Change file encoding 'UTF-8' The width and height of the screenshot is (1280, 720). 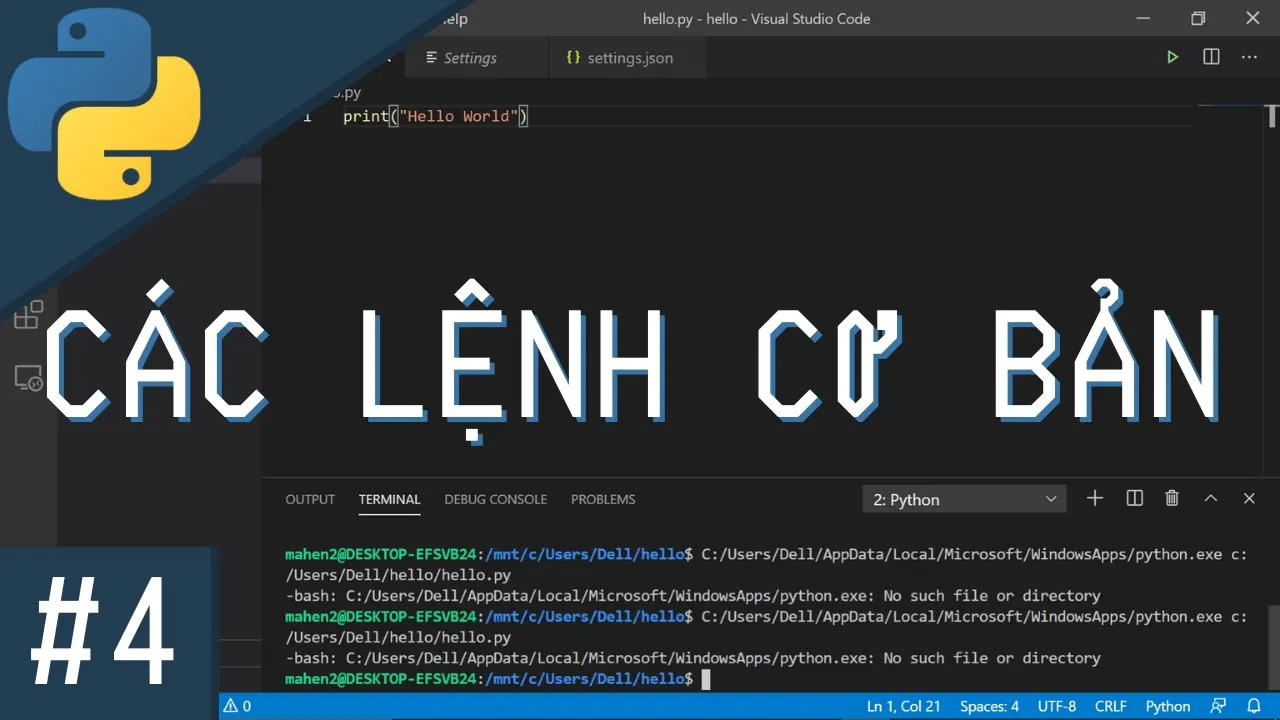coord(1057,706)
